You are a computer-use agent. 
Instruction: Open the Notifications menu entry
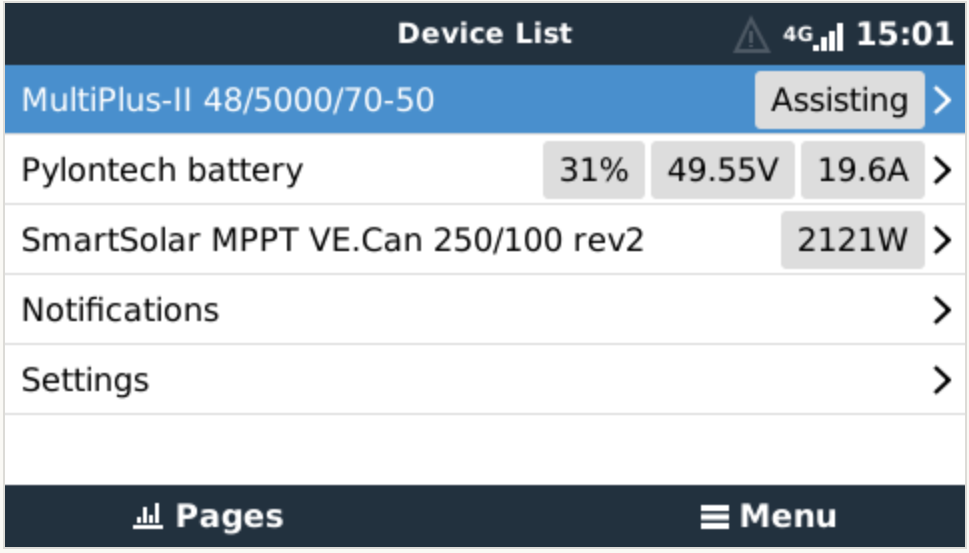[121, 310]
